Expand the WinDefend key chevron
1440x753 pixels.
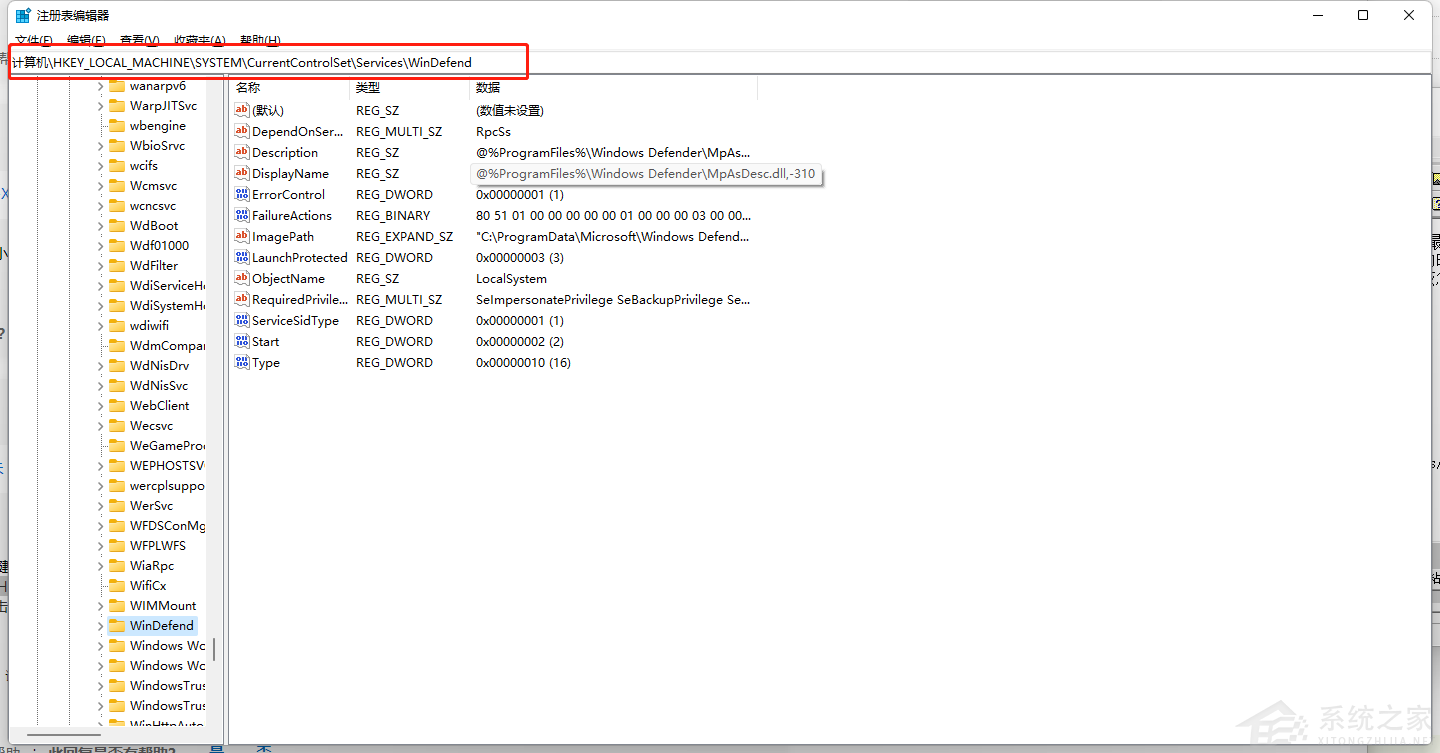[x=100, y=626]
